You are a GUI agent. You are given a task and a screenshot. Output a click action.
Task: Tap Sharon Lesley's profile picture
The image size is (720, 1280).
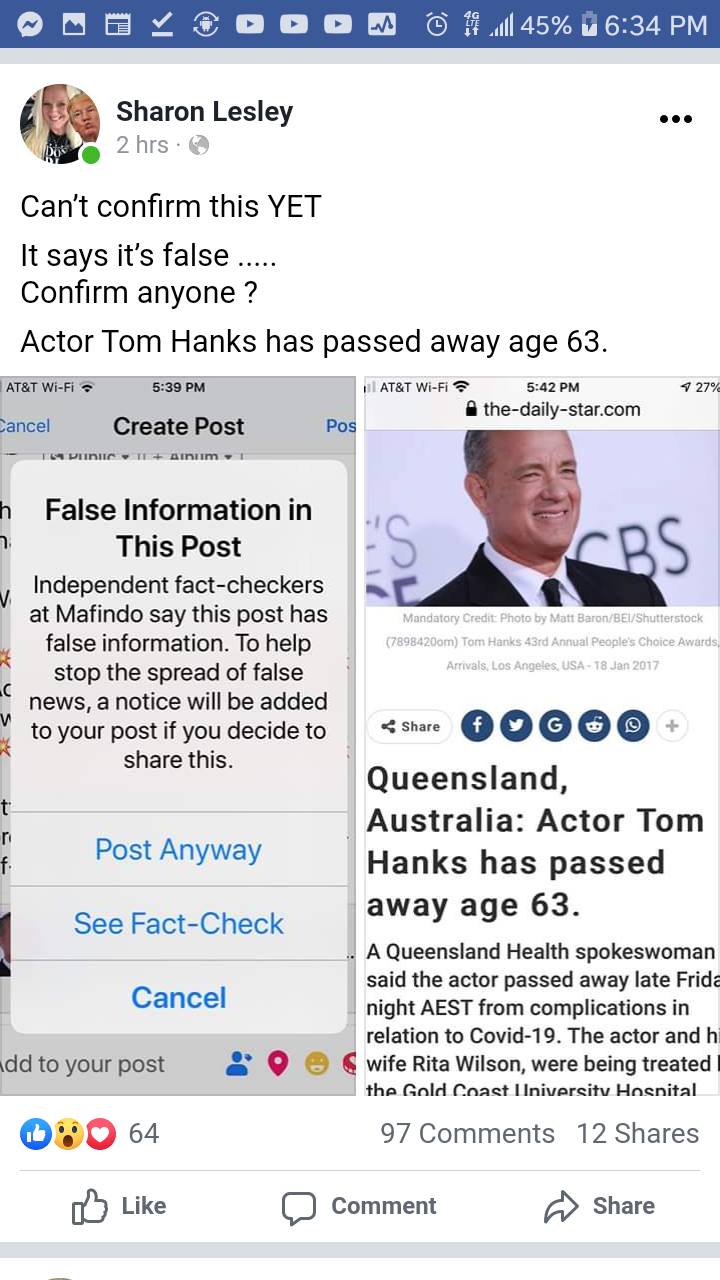click(x=60, y=124)
